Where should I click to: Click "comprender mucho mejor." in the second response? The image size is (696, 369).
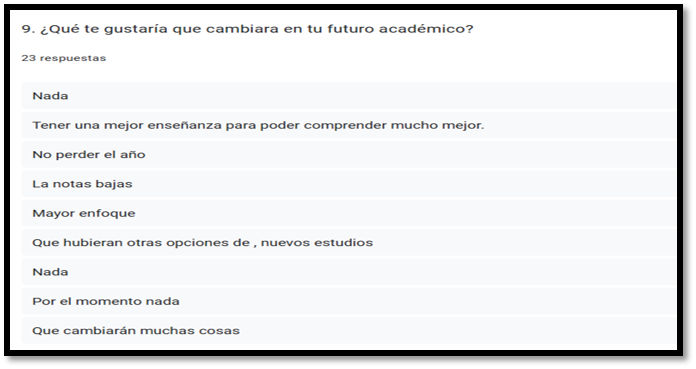coord(394,125)
